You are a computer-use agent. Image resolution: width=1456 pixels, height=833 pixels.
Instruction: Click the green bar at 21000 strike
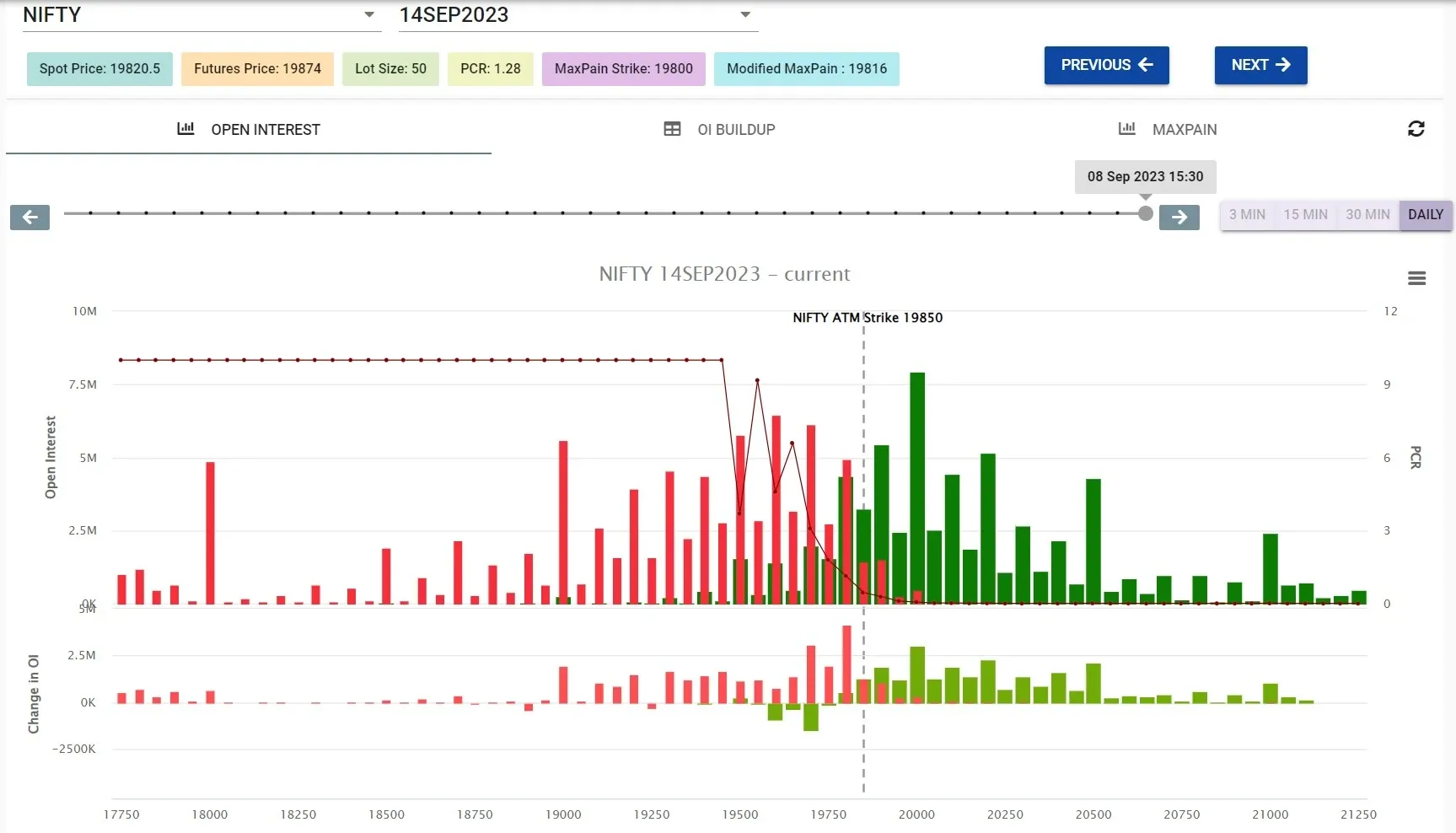pos(1271,569)
